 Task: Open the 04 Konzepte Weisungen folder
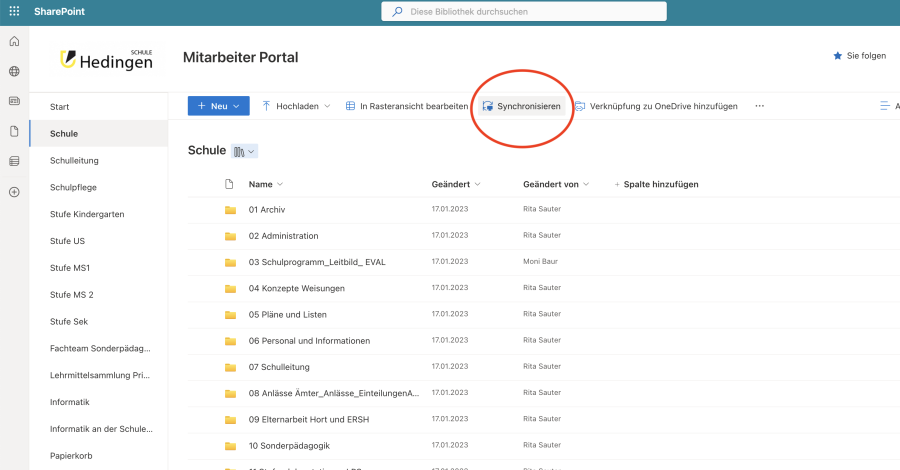click(x=297, y=288)
